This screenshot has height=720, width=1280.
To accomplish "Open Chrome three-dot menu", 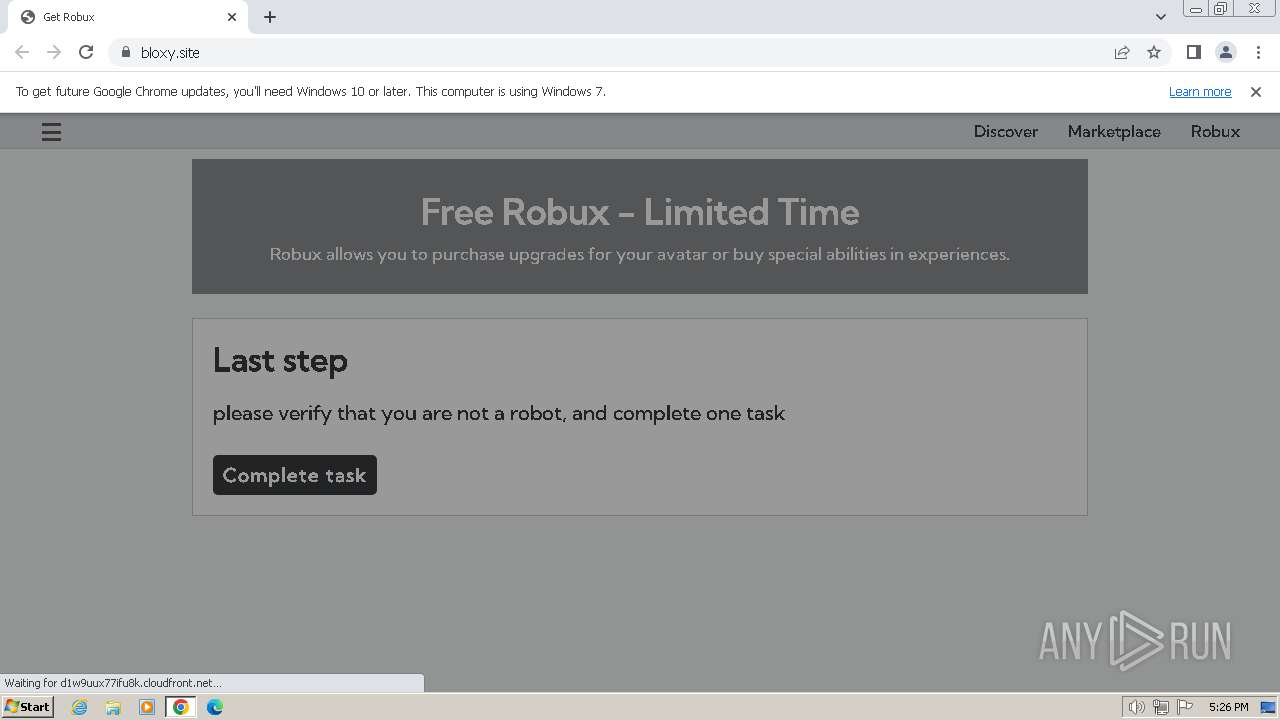I will 1258,52.
